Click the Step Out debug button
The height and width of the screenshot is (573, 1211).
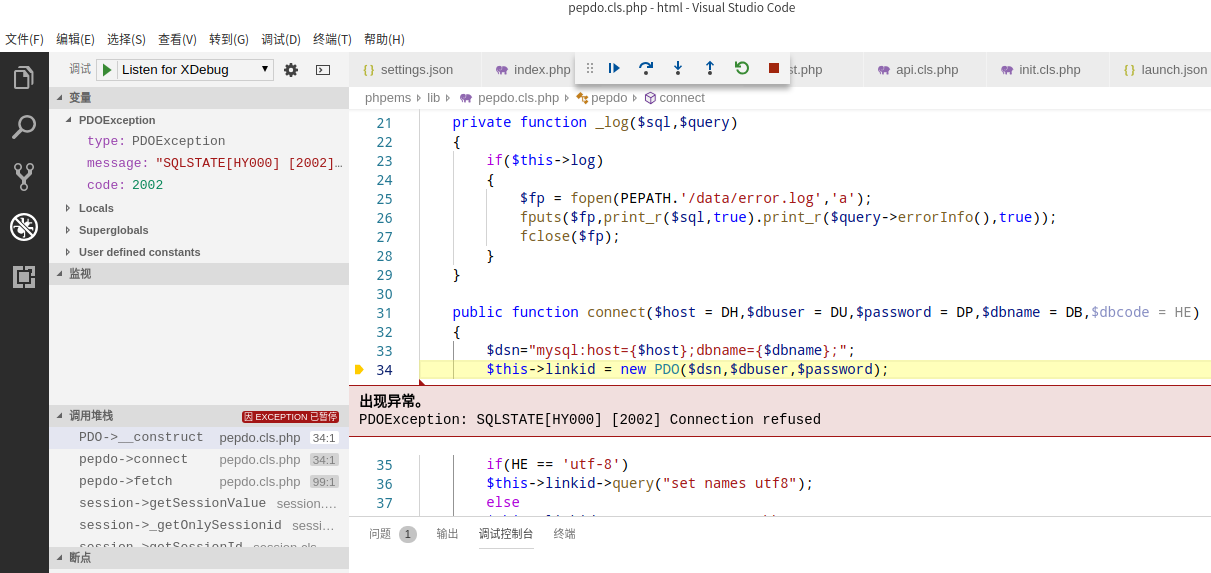click(710, 68)
